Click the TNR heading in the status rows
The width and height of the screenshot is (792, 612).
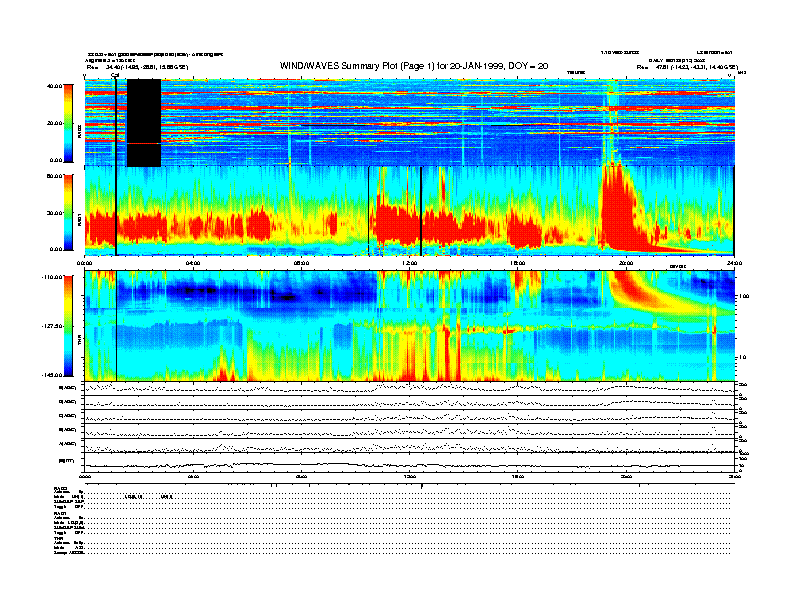pos(58,538)
